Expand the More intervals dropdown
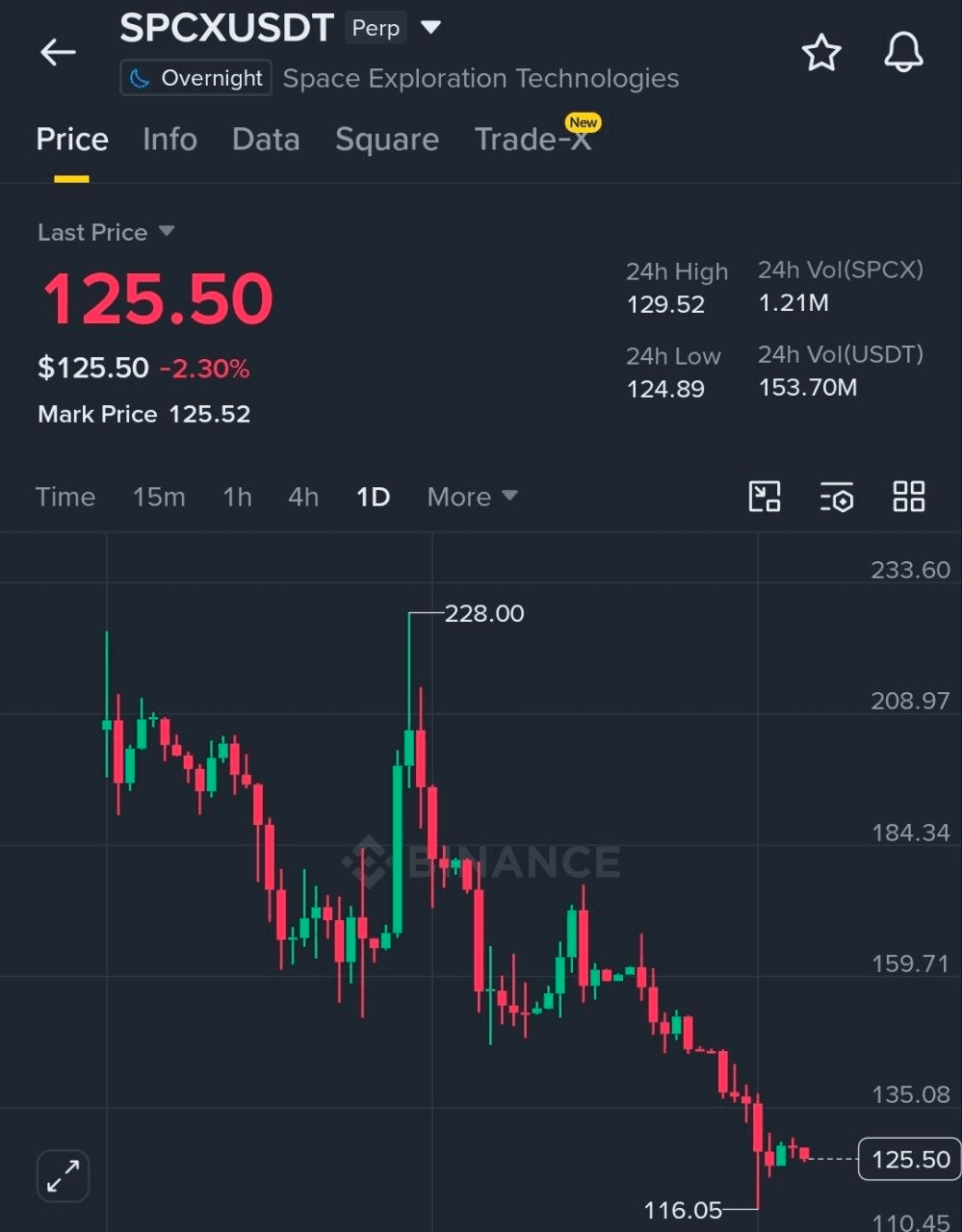This screenshot has height=1232, width=962. [472, 497]
